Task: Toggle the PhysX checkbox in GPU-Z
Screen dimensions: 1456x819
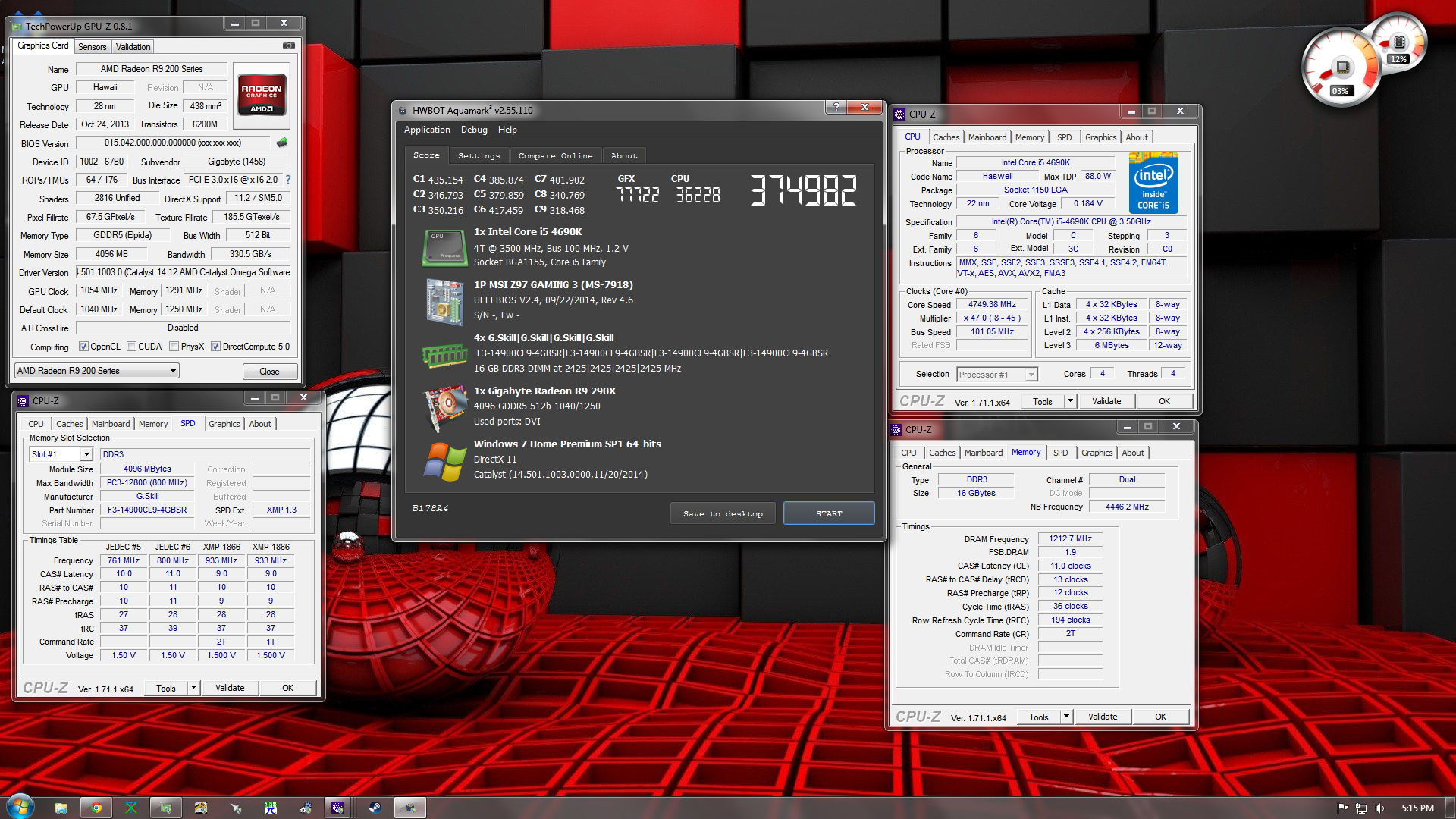Action: [174, 347]
